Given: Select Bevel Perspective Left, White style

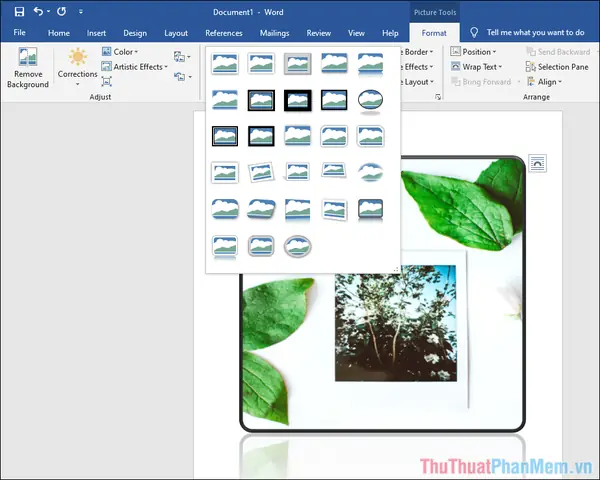Looking at the screenshot, I should (334, 210).
